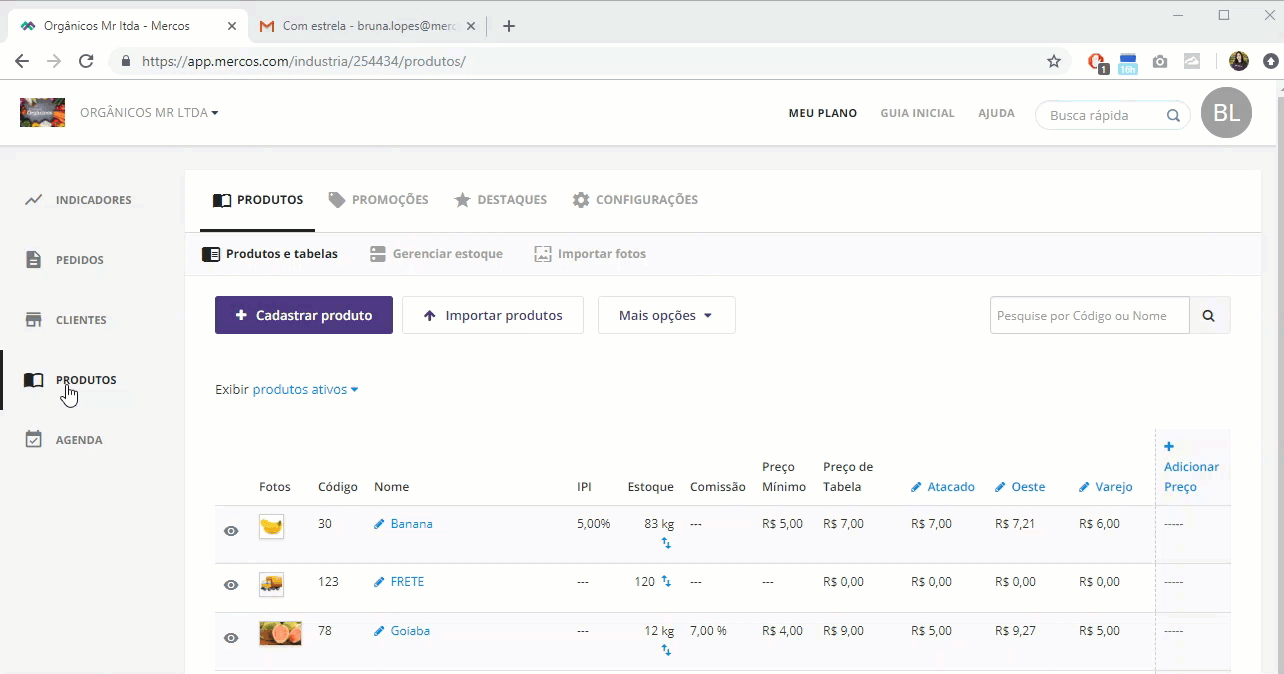The image size is (1284, 674).
Task: Bookmark this page with the star icon
Action: click(x=1053, y=61)
